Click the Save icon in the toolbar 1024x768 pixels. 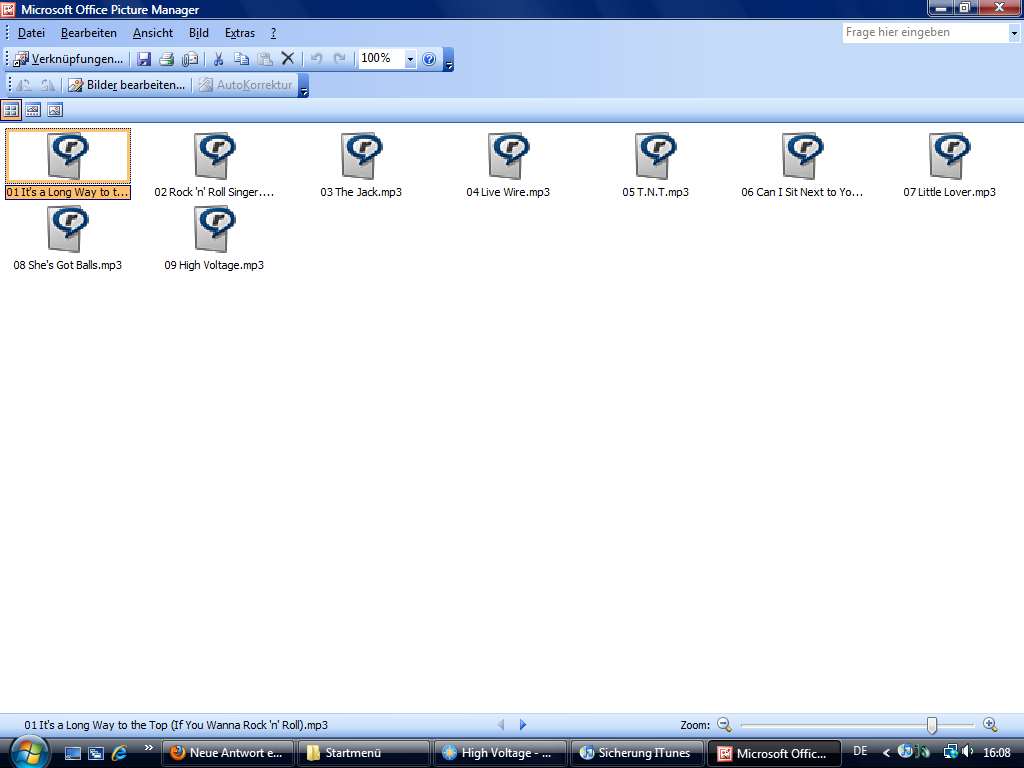tap(144, 59)
